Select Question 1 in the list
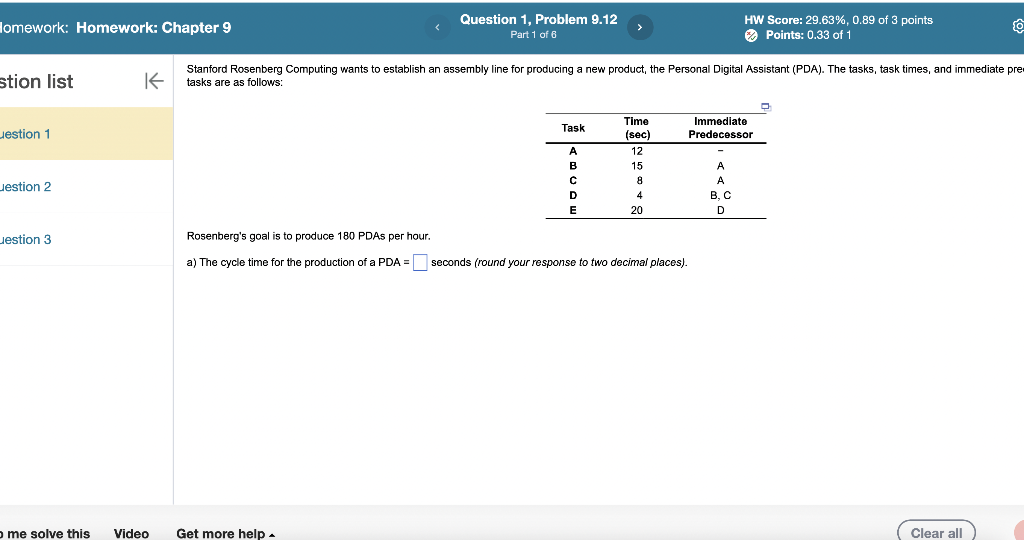Screen dimensions: 1024x540 pyautogui.click(x=86, y=134)
